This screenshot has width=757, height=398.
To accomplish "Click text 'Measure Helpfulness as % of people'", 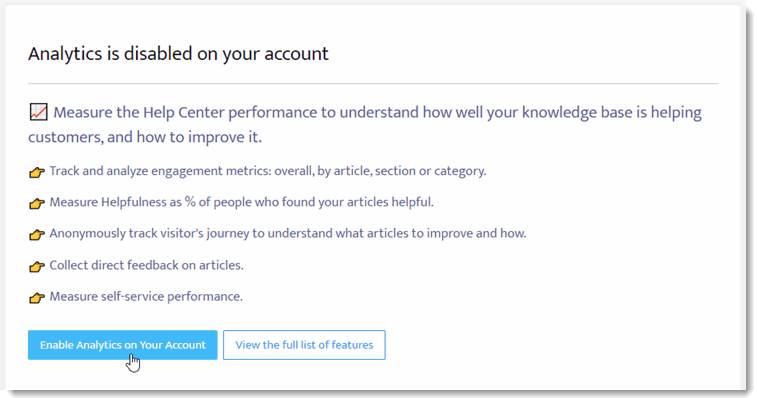I will tap(150, 202).
